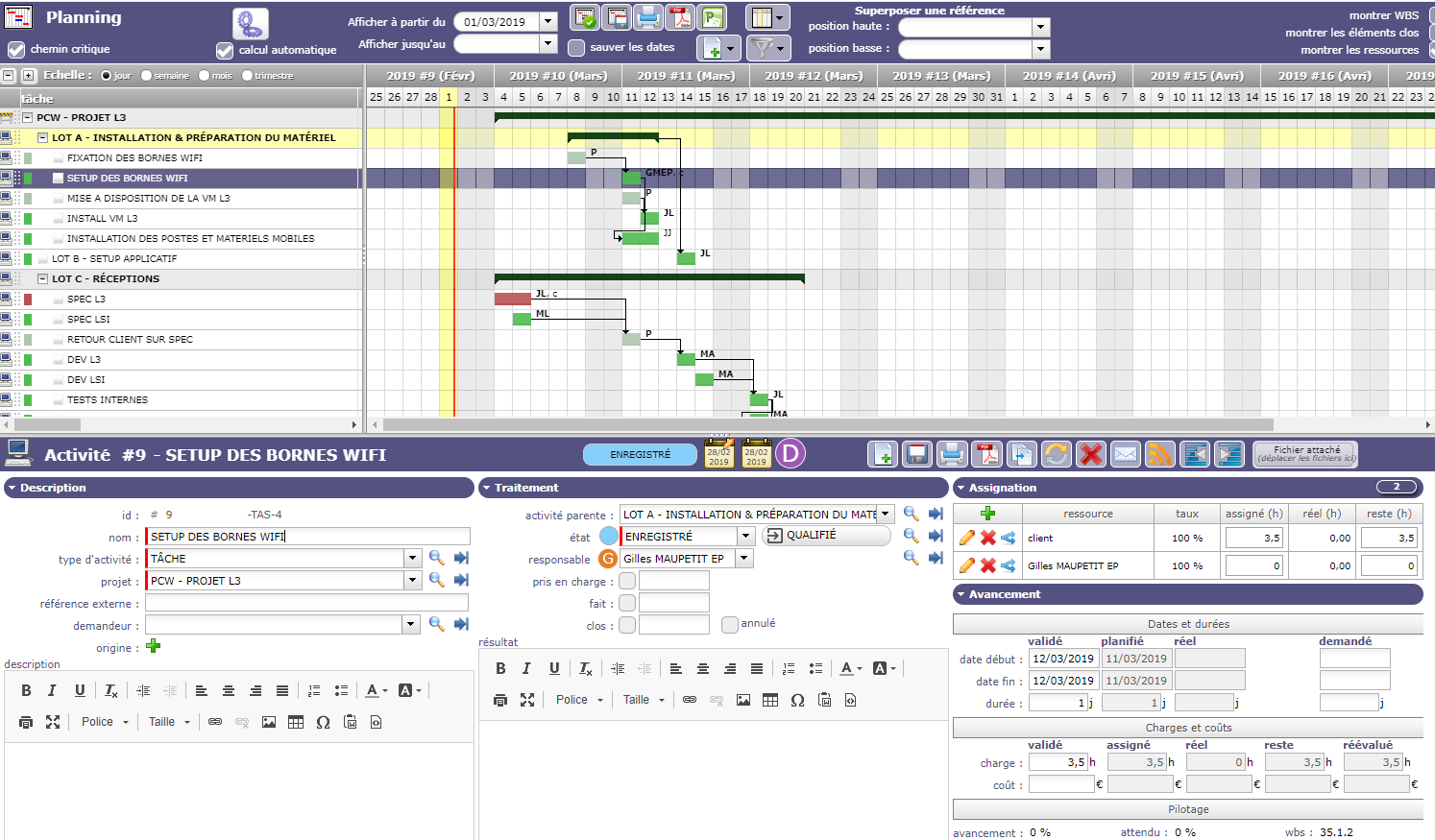The height and width of the screenshot is (840, 1435).
Task: Open the planning filter funnel menu
Action: (x=767, y=47)
